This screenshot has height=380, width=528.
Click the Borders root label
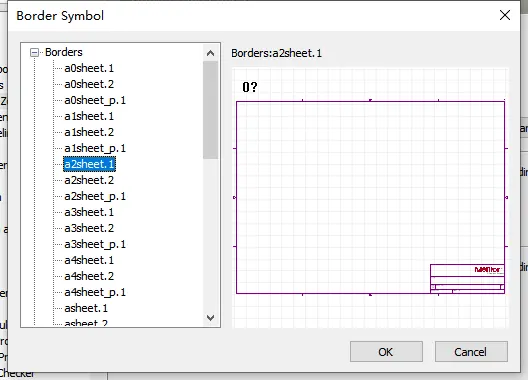coord(64,52)
